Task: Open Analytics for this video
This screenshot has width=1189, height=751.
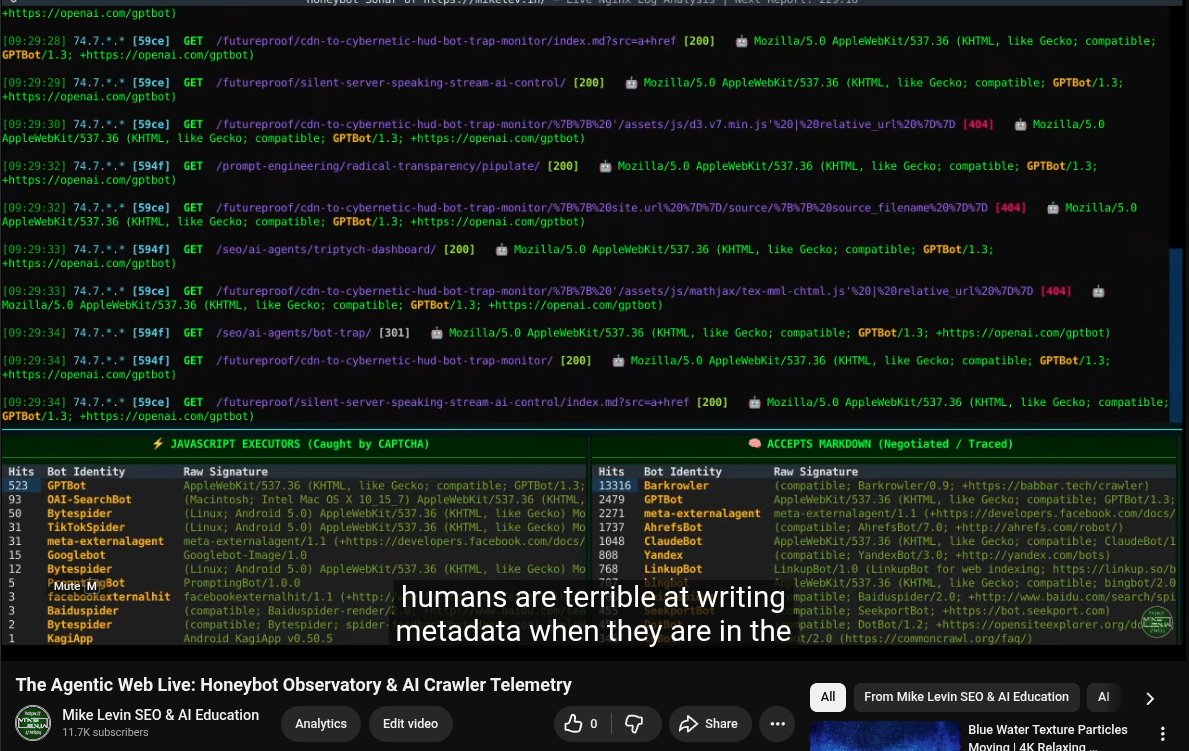Action: (x=321, y=724)
